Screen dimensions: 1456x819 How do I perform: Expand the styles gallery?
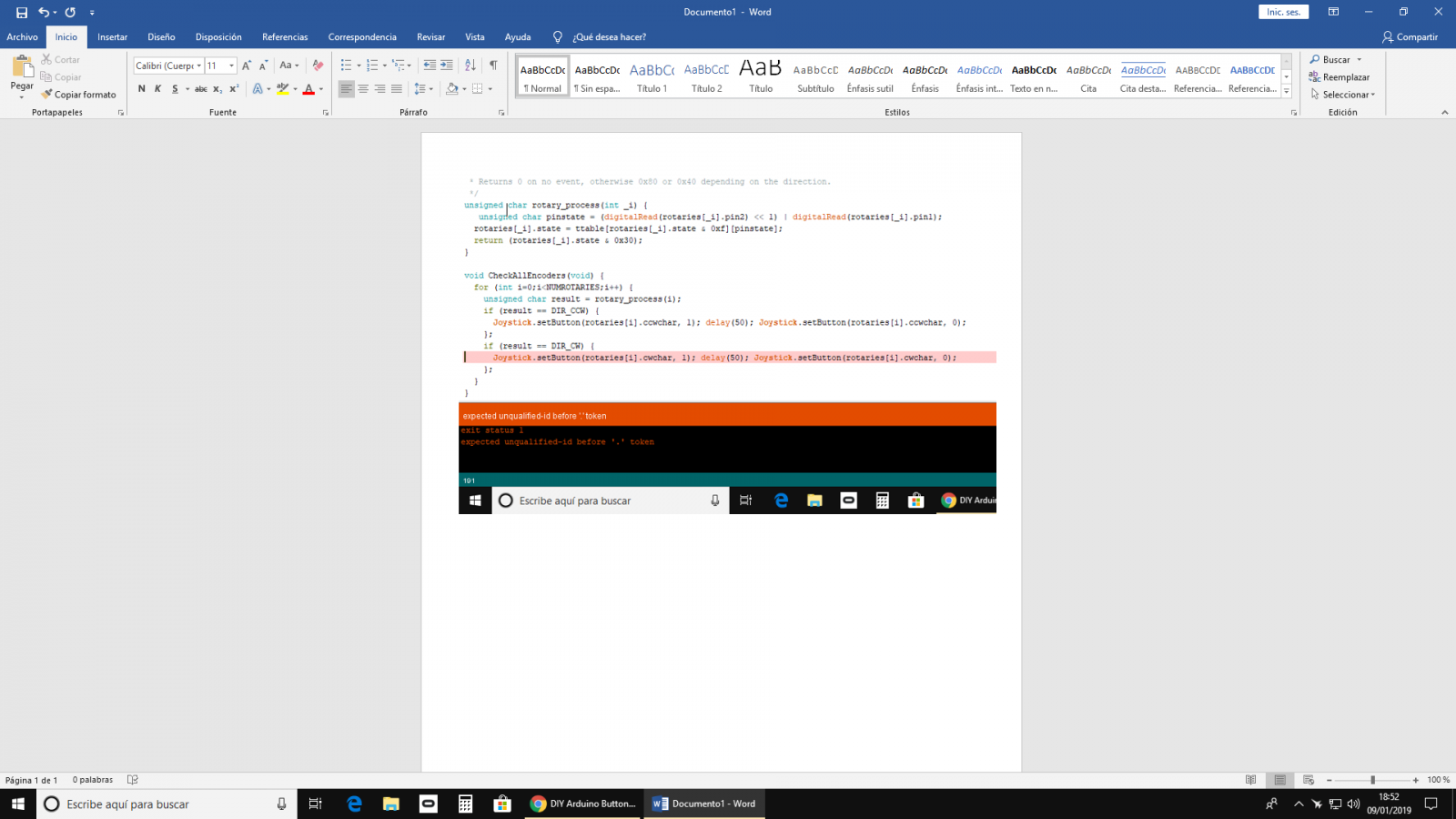(x=1287, y=91)
